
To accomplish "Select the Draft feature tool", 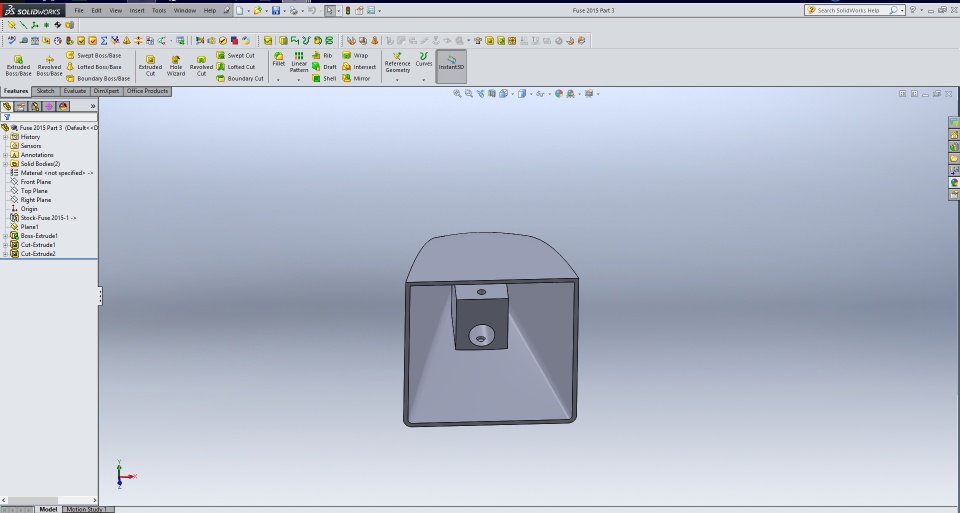I will 324,67.
